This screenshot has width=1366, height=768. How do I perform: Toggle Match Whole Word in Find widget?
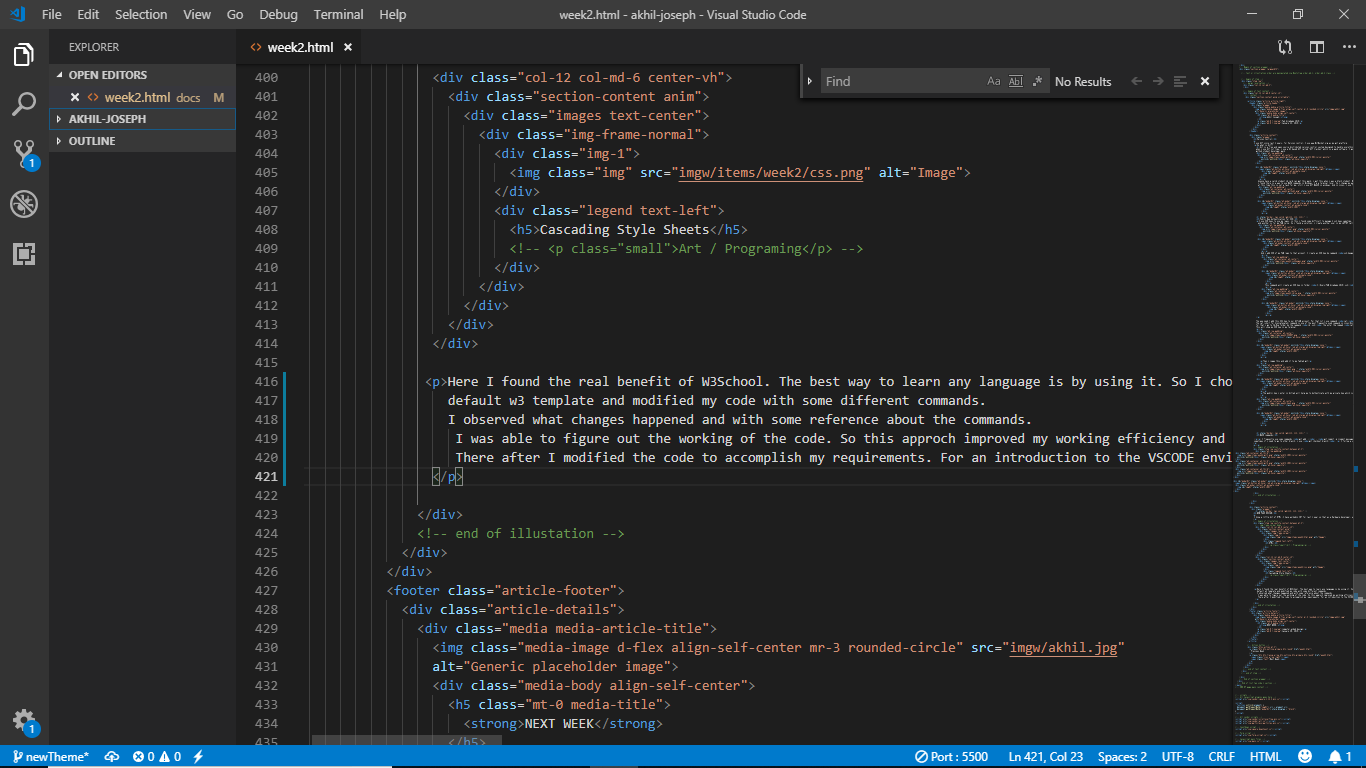1016,81
